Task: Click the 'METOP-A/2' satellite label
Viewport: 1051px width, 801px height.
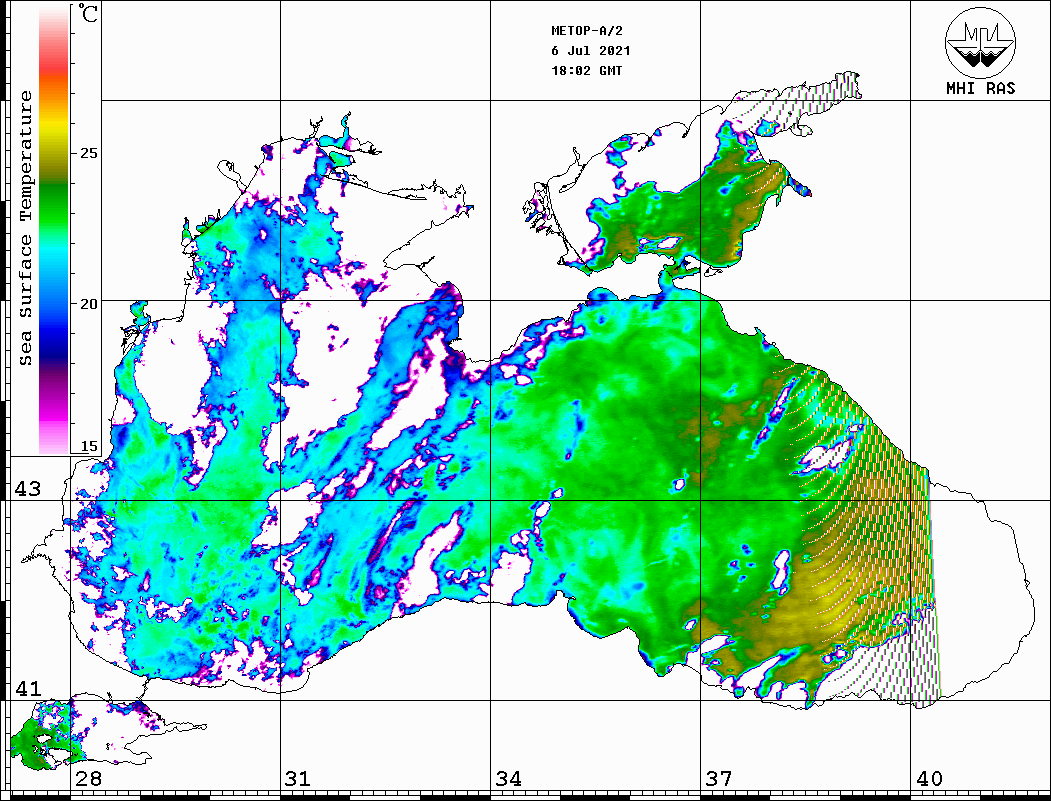Action: point(586,31)
